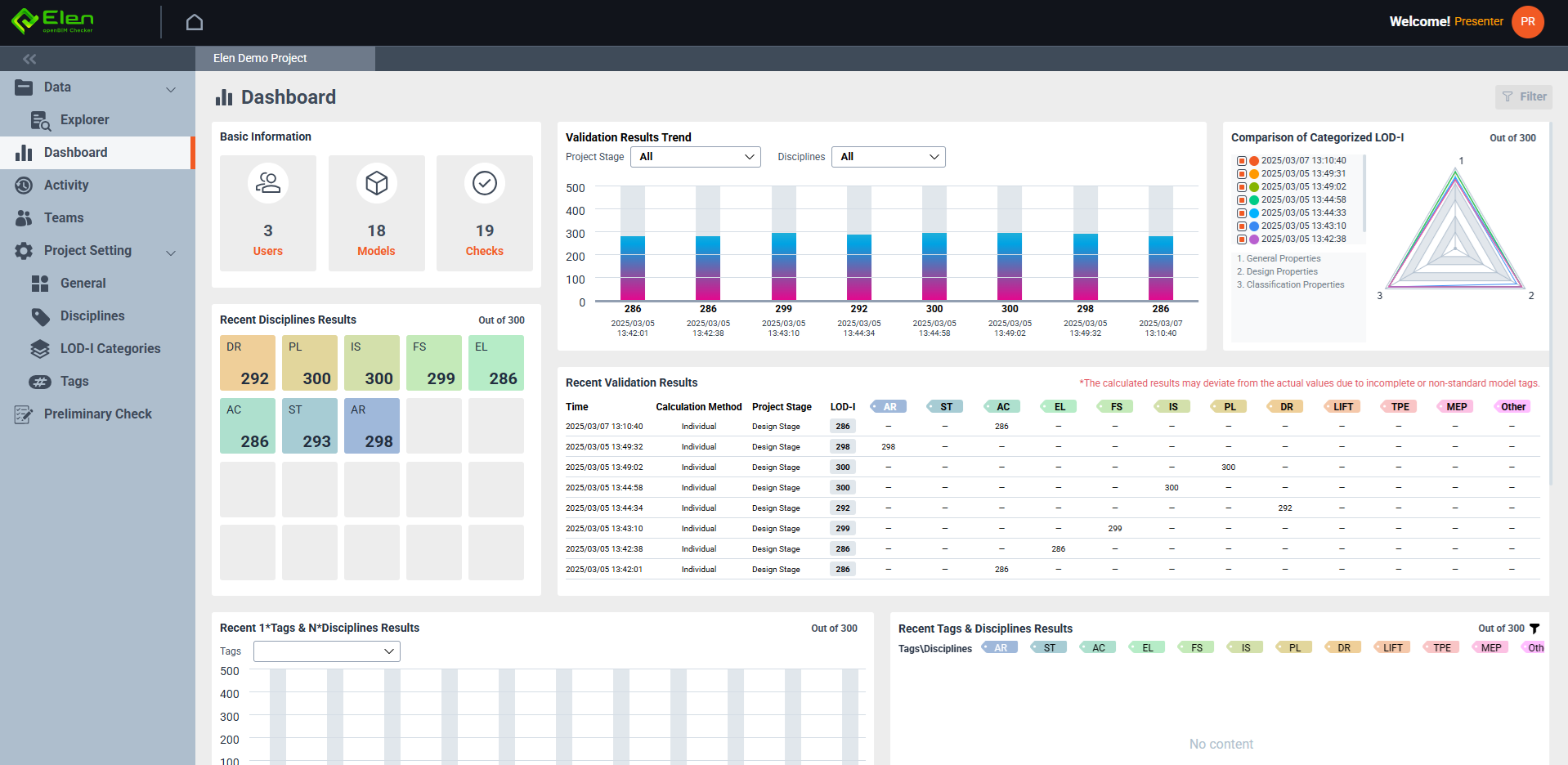Click the funnel icon in Recent Tags panel
This screenshot has height=765, width=1568.
tap(1534, 629)
